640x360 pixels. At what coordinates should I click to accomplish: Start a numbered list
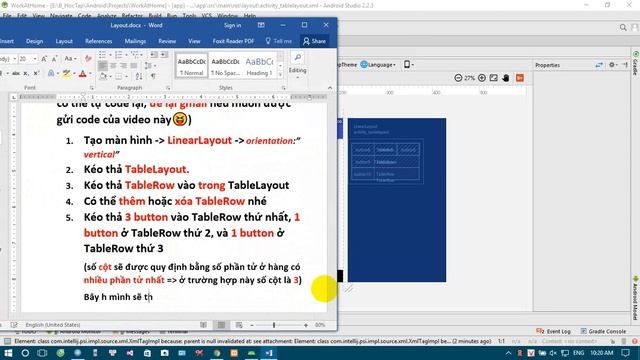pos(118,55)
